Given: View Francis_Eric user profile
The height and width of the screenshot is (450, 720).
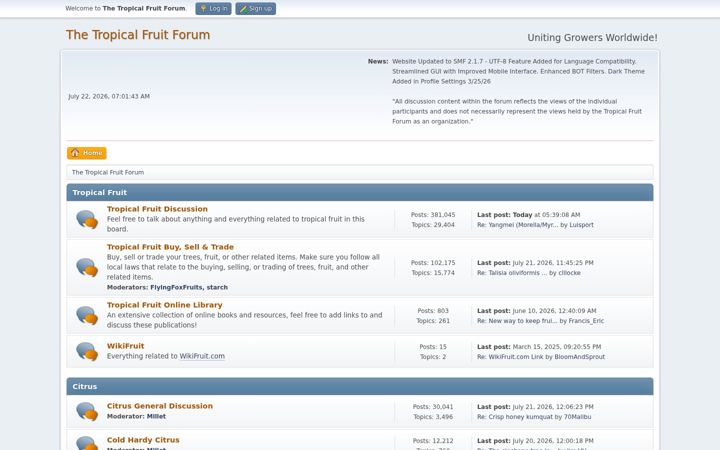Looking at the screenshot, I should point(586,321).
